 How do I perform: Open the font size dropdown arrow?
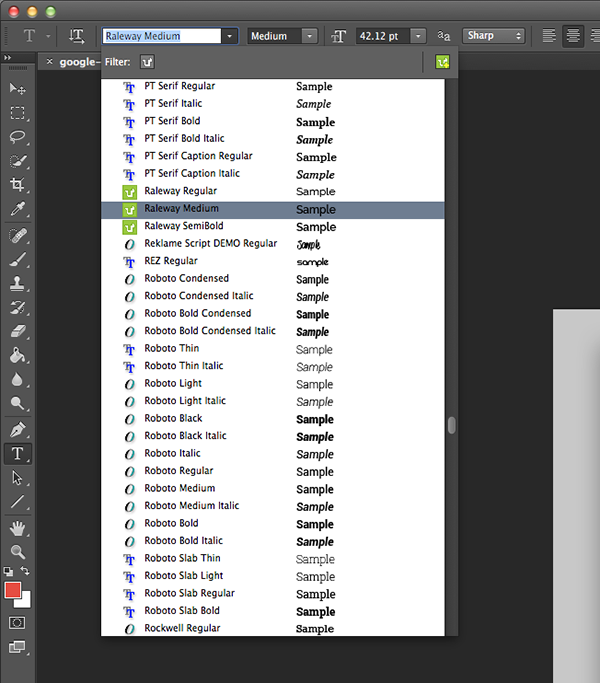tap(418, 36)
